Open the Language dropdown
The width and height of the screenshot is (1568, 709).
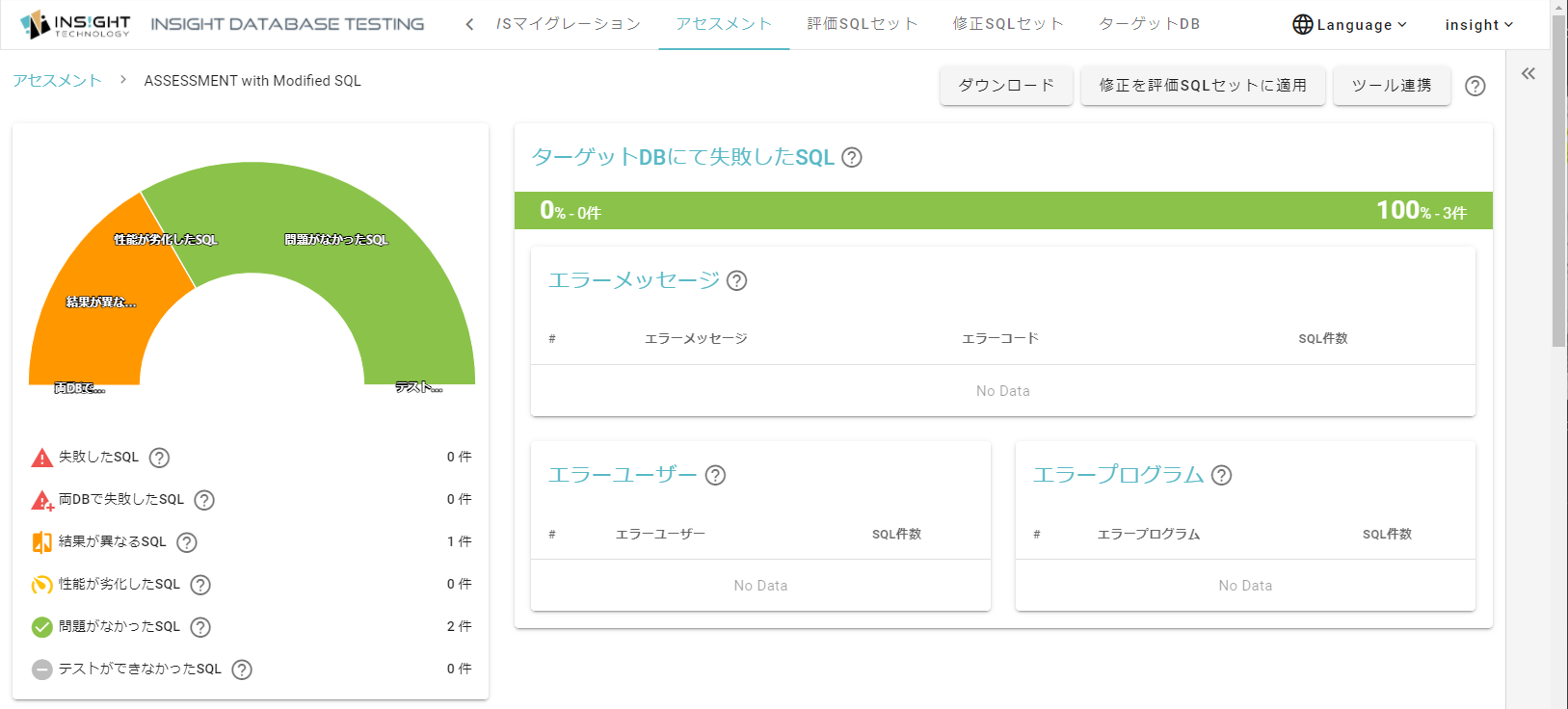[x=1350, y=24]
